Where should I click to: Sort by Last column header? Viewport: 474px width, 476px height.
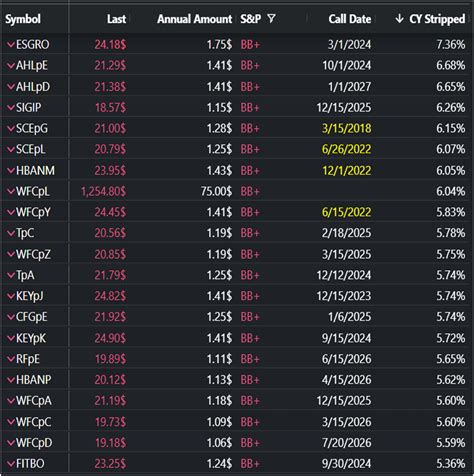pyautogui.click(x=116, y=19)
